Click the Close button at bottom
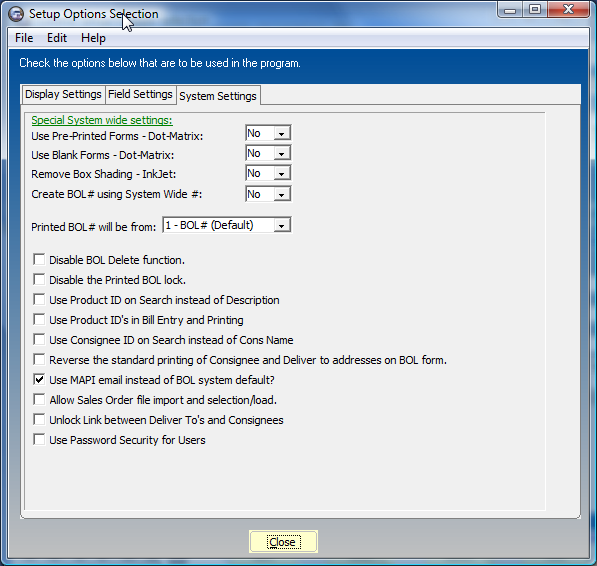597x566 pixels. coord(283,542)
